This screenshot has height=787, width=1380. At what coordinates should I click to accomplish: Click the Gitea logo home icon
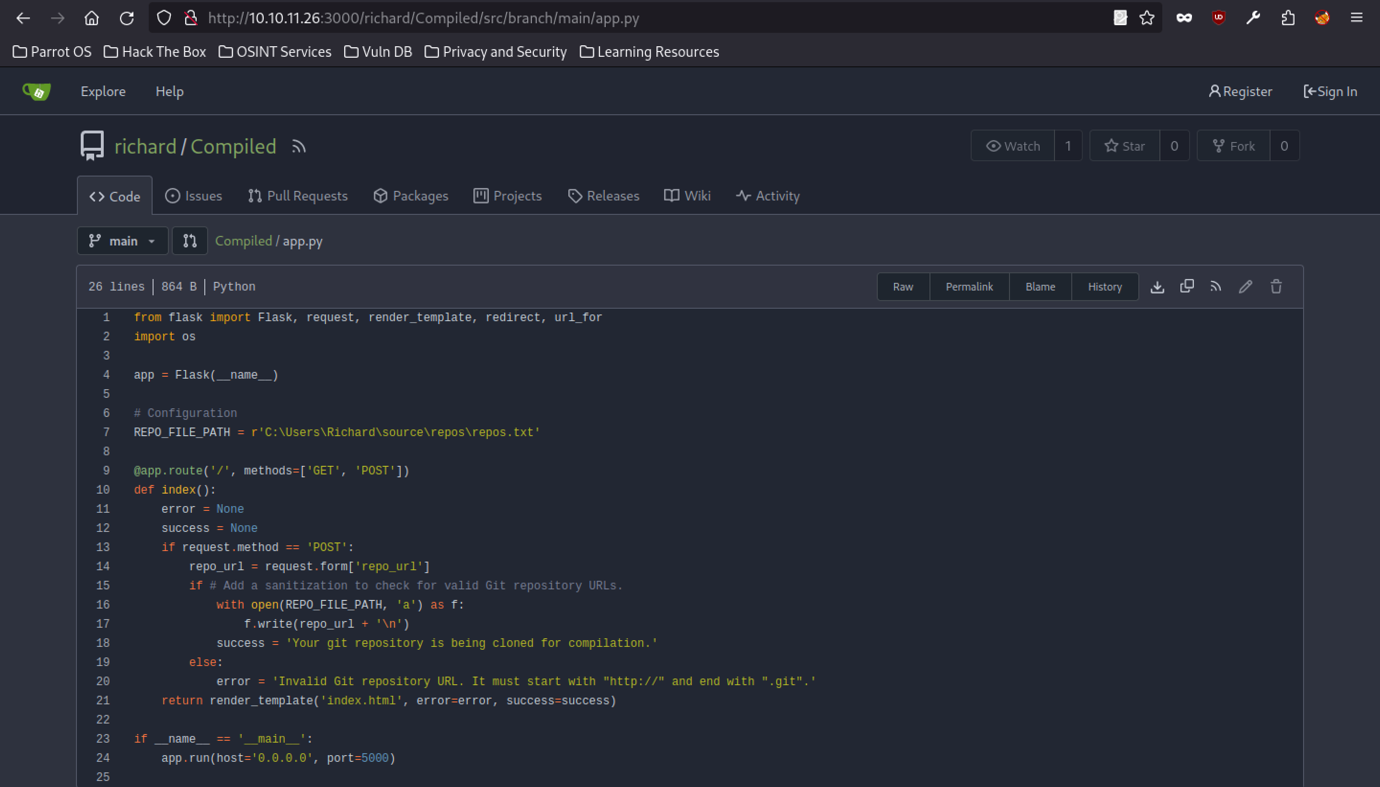click(x=37, y=92)
